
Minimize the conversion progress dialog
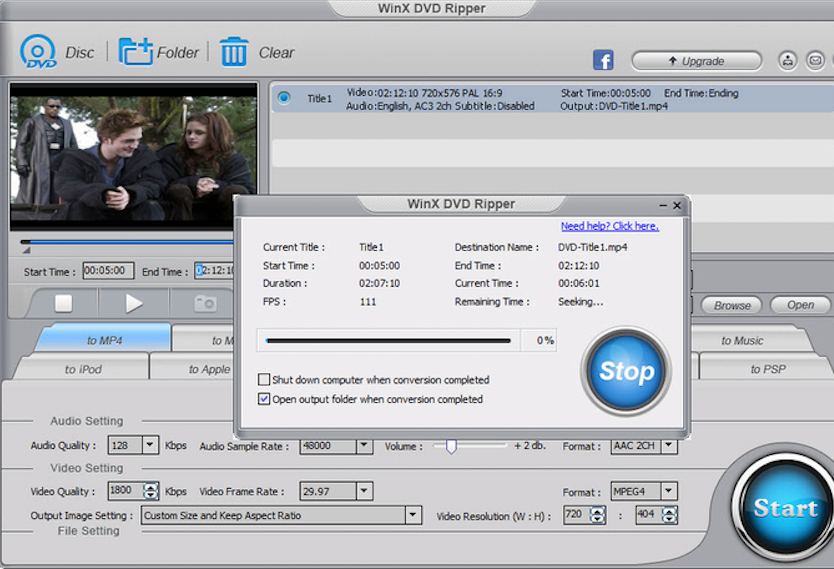click(663, 205)
